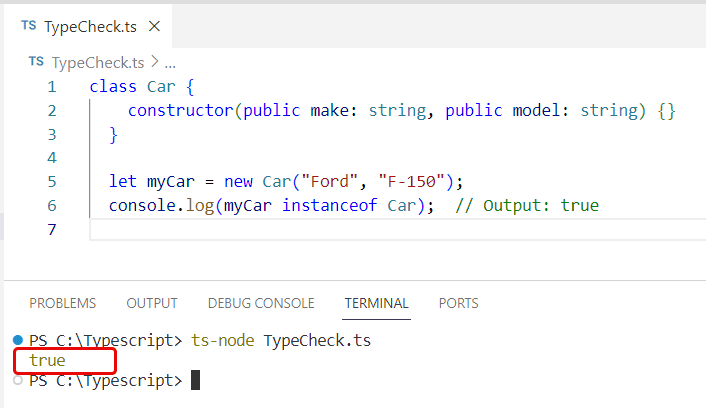706x408 pixels.
Task: Click line number 1 in gutter
Action: 52,86
